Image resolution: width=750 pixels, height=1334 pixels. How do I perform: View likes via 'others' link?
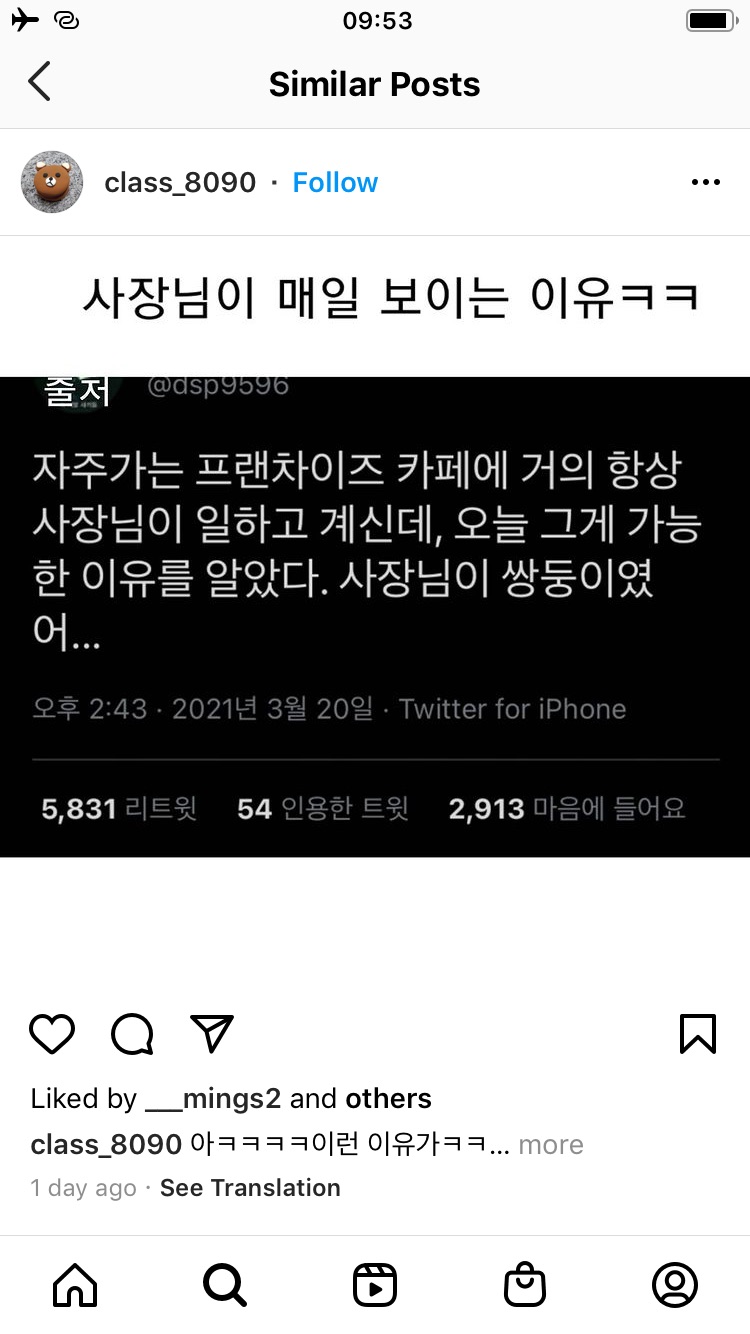pos(388,1098)
